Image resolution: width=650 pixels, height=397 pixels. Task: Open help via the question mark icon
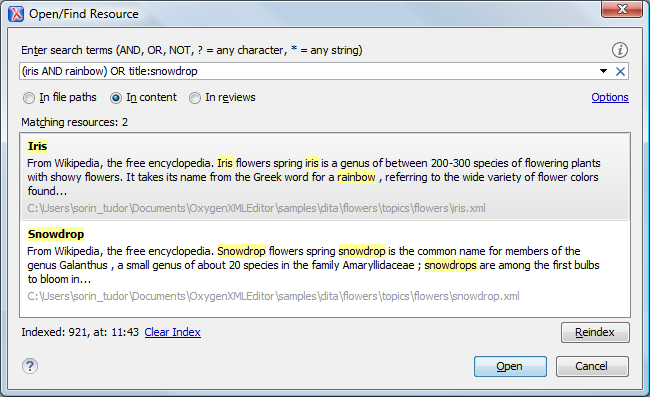tap(30, 366)
